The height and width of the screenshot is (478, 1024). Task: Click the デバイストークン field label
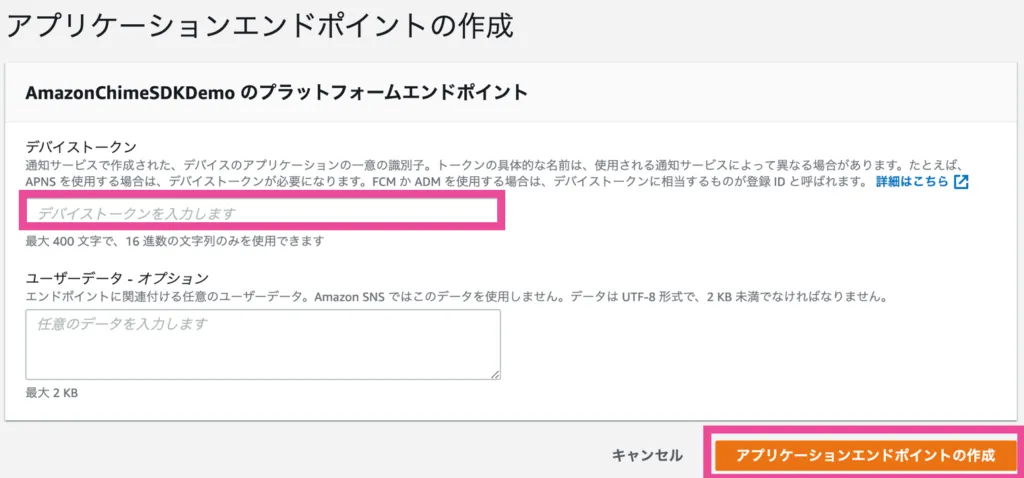(81, 146)
